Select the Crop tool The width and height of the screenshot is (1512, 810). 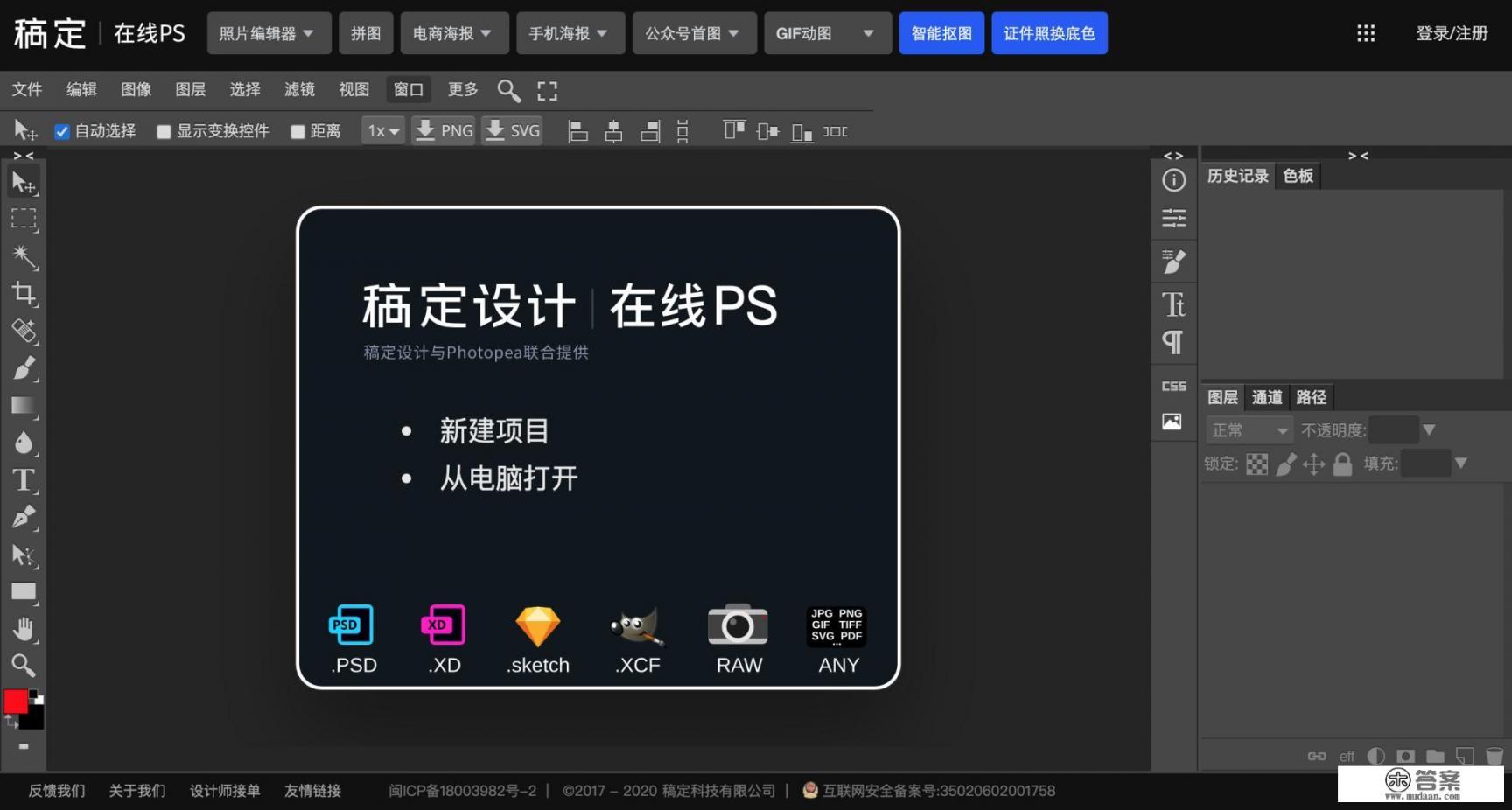tap(24, 293)
